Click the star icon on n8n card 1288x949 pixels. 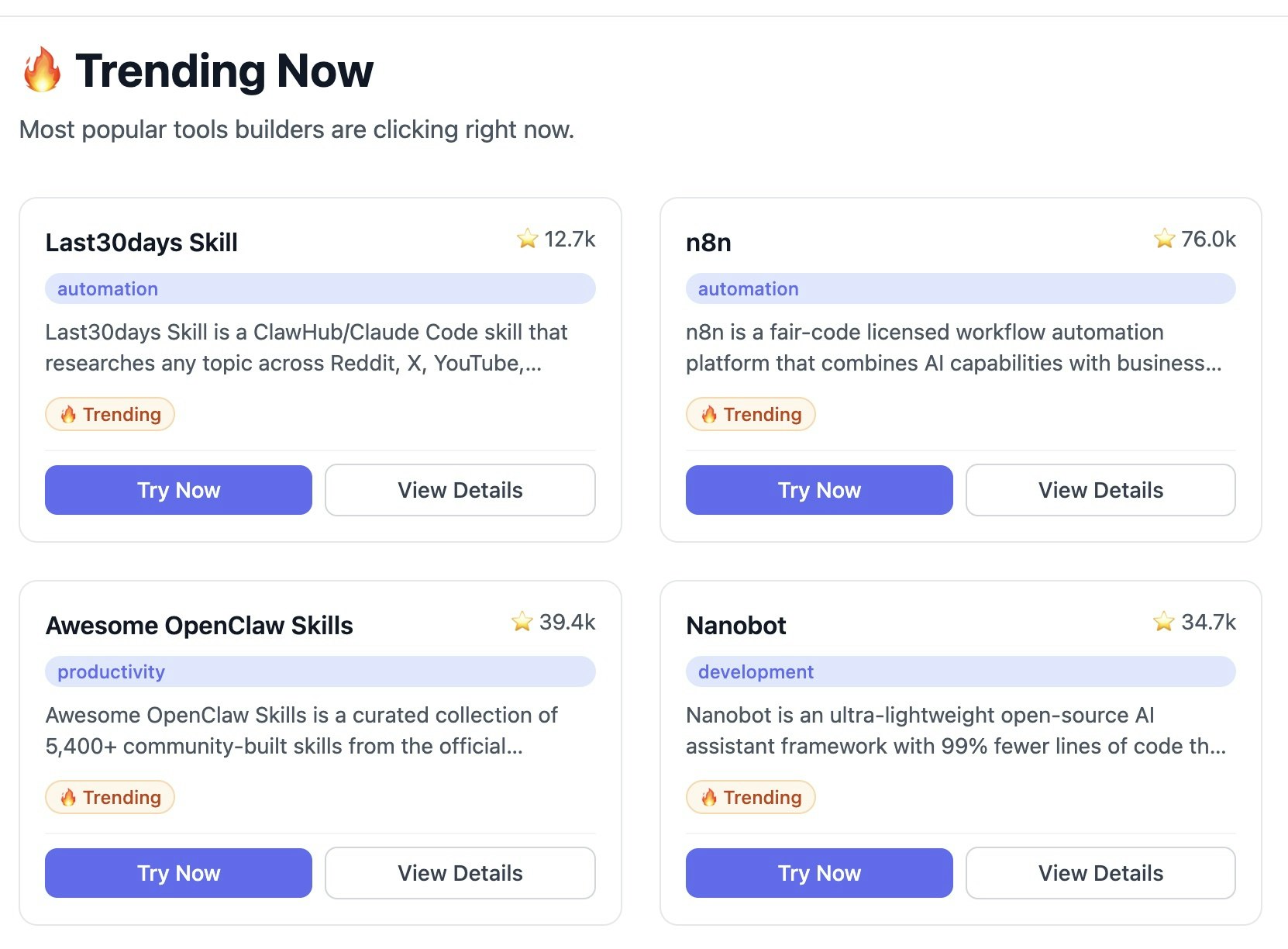coord(1164,239)
